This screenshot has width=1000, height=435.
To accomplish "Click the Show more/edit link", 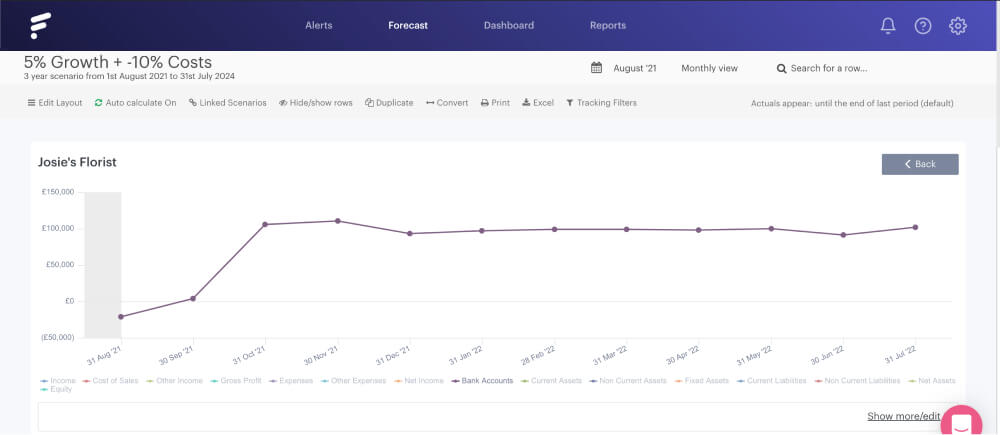I will pyautogui.click(x=903, y=417).
